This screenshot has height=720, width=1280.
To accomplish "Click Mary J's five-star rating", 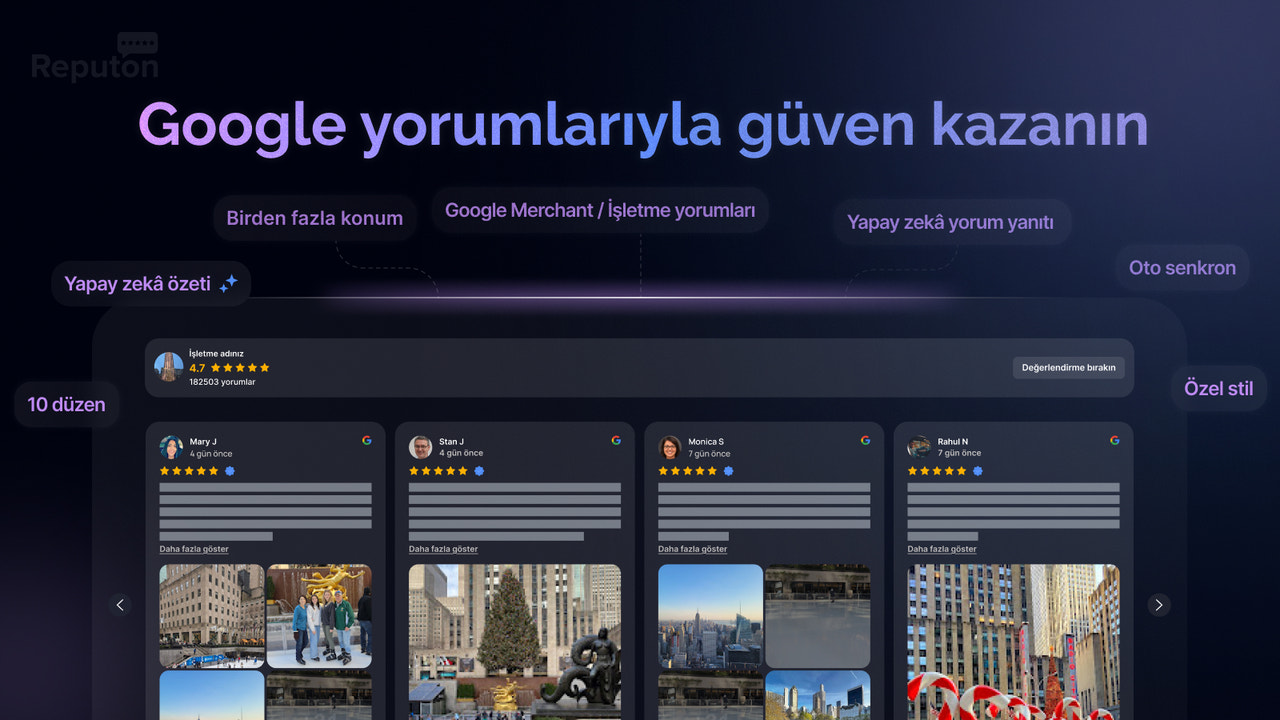I will 189,471.
